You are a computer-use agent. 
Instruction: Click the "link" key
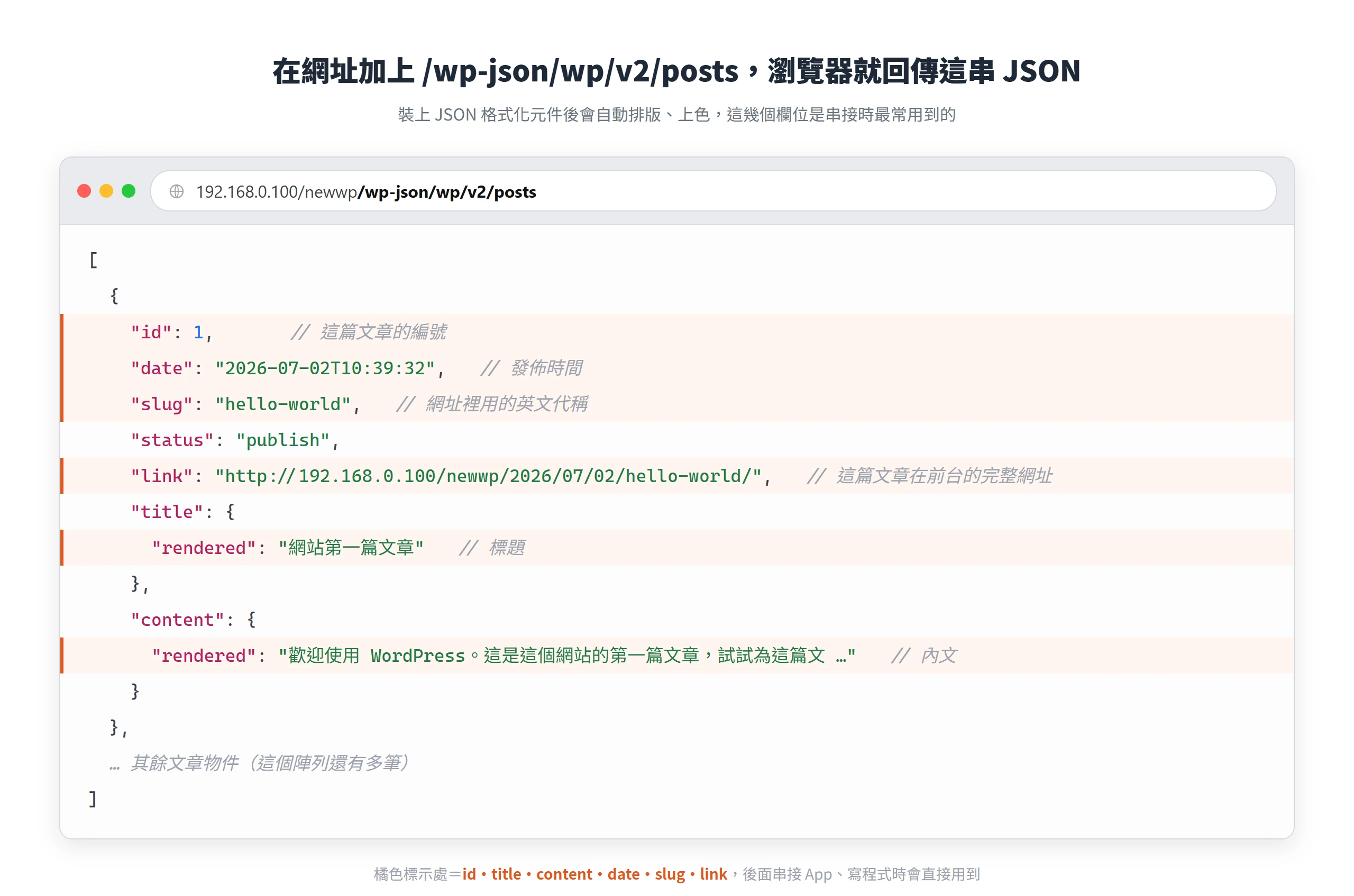click(x=162, y=475)
